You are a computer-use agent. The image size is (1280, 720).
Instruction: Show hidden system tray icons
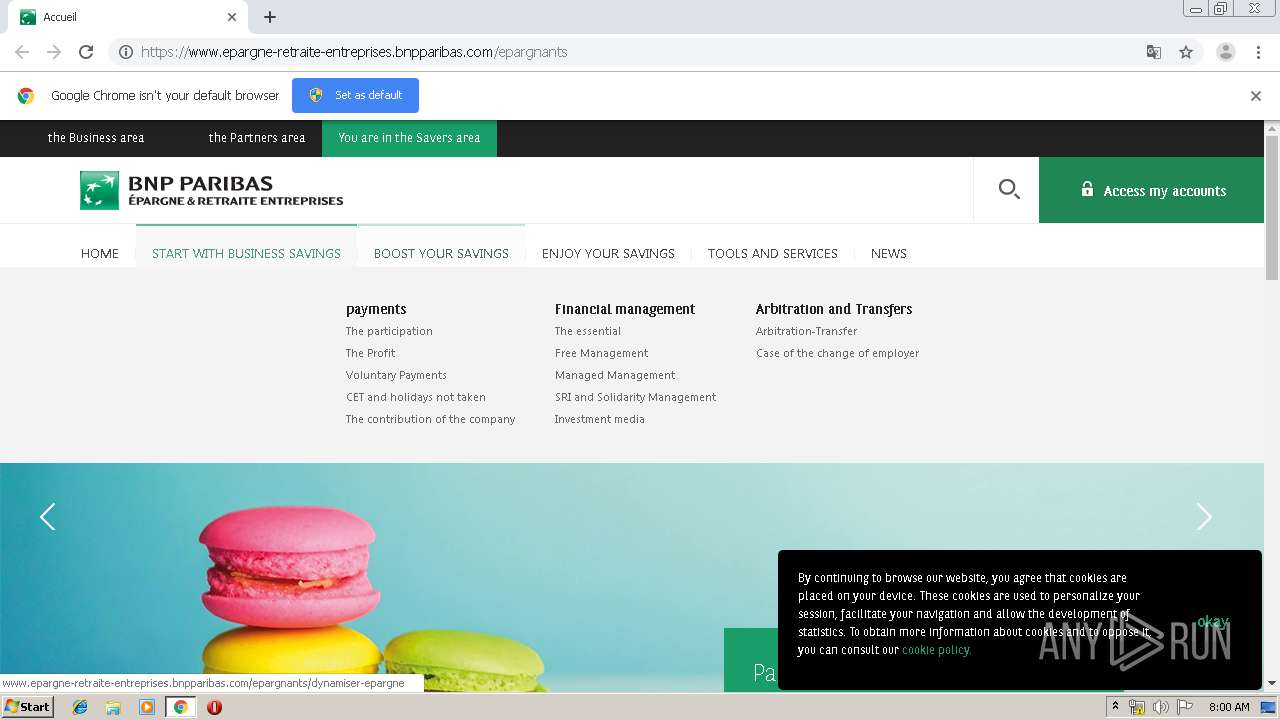[x=1115, y=707]
